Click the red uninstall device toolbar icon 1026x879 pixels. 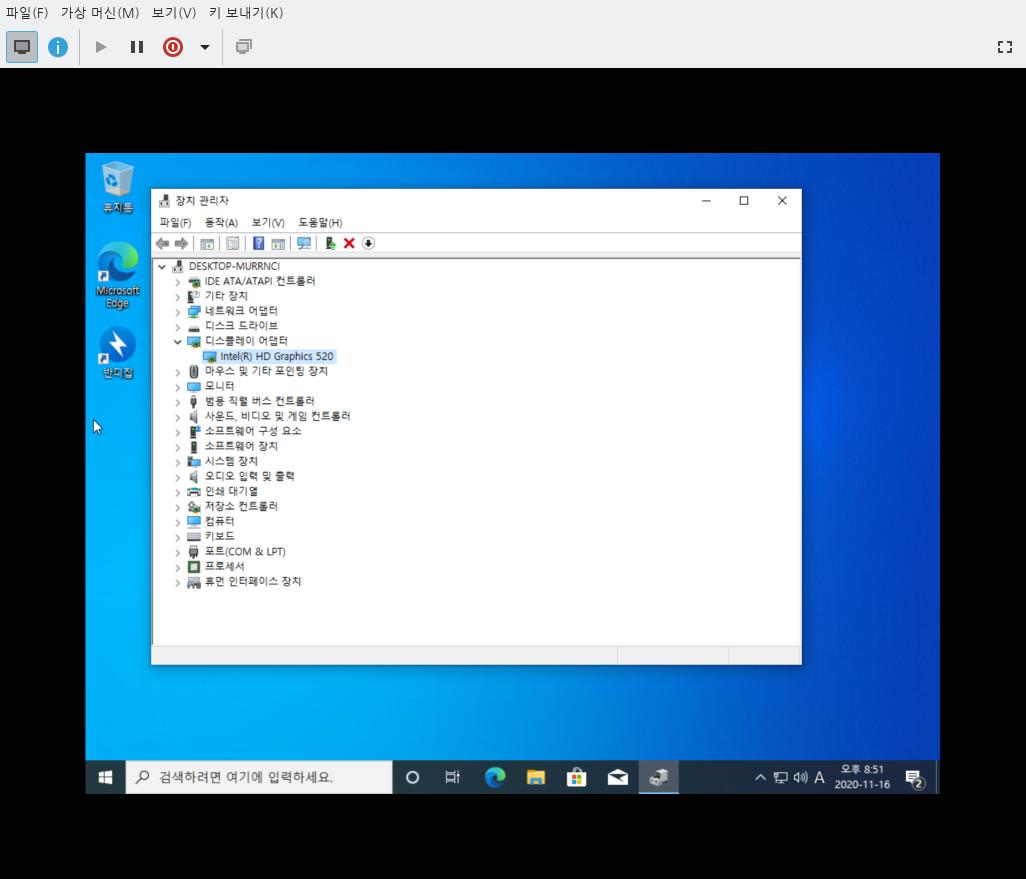click(x=349, y=243)
